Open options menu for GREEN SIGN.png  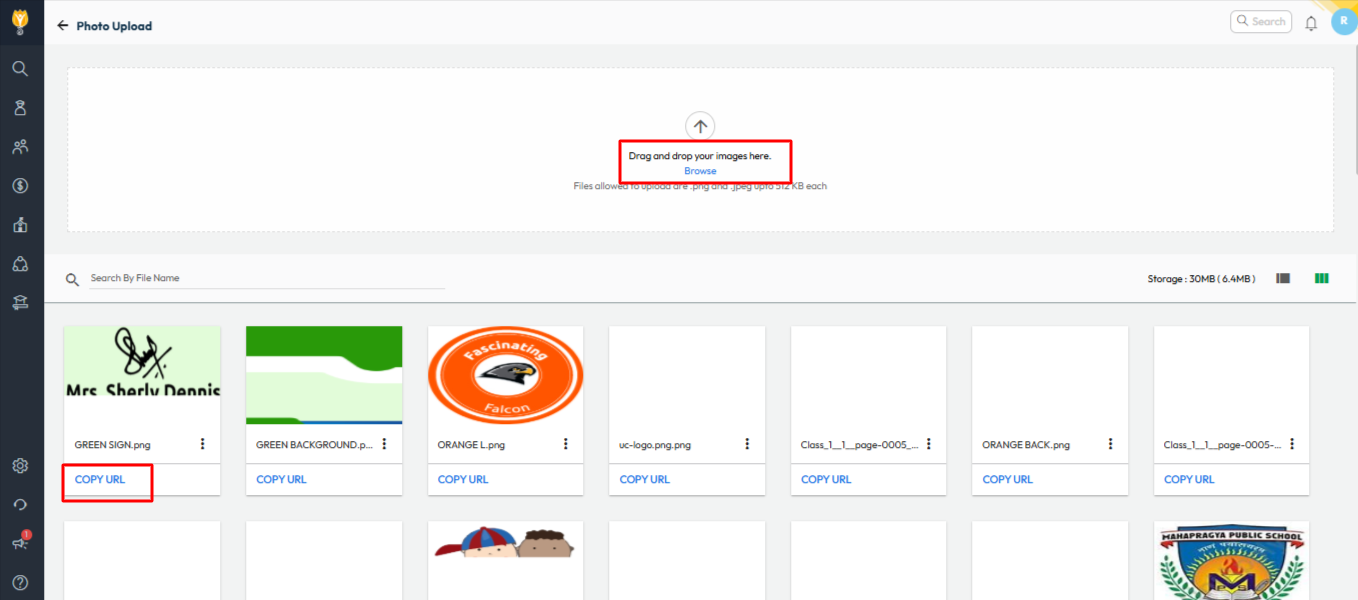tap(203, 444)
